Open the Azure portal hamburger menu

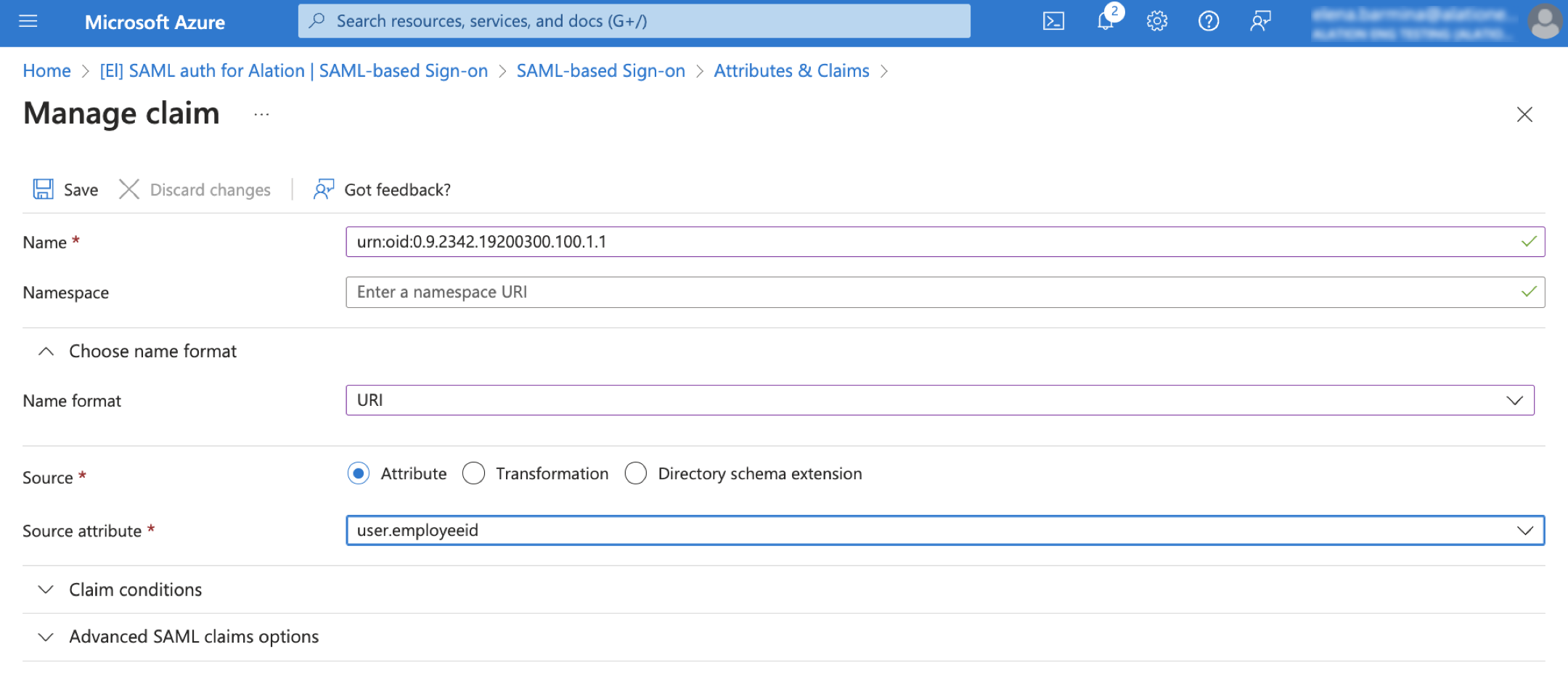coord(28,21)
